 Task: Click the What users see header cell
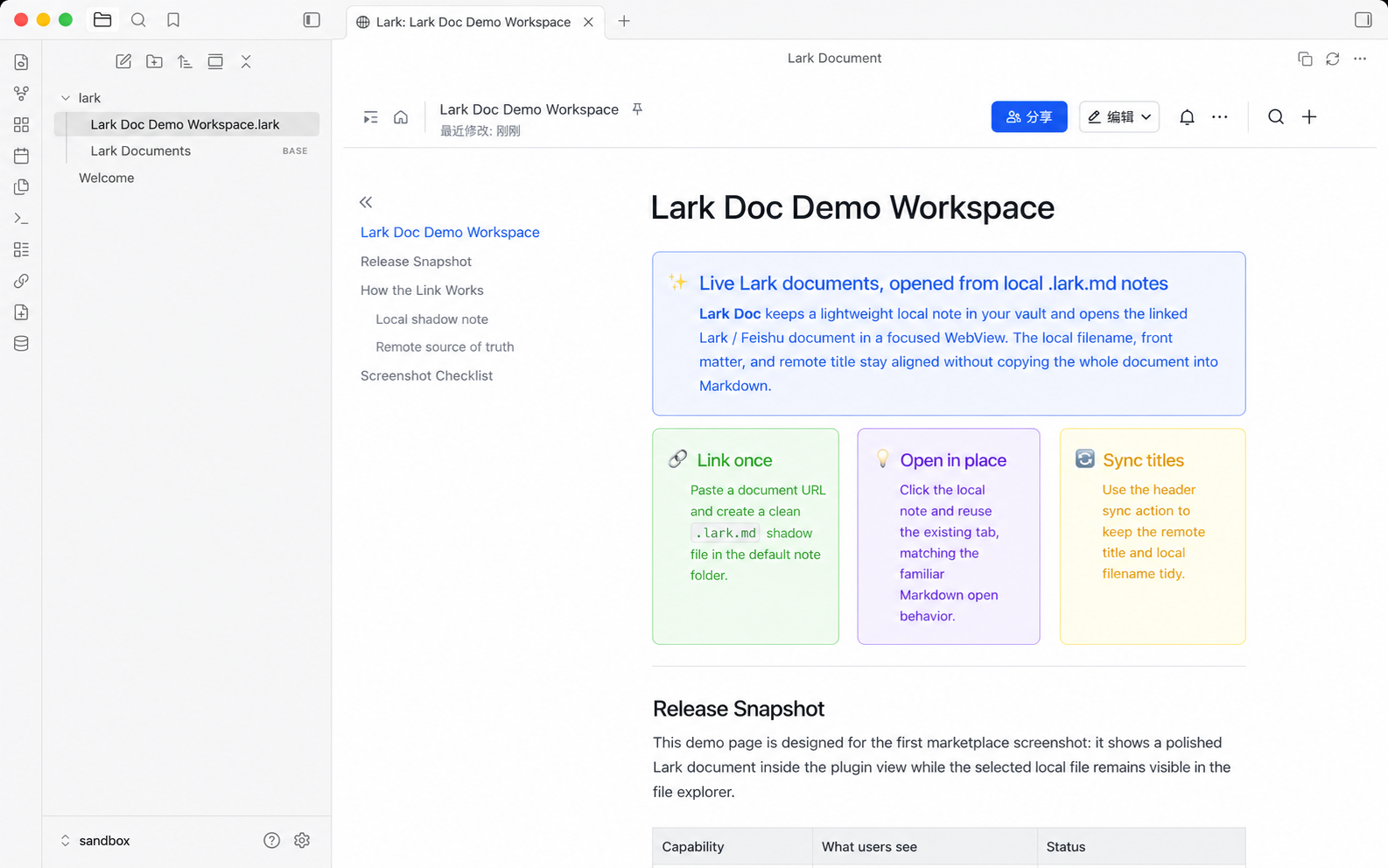coord(925,847)
